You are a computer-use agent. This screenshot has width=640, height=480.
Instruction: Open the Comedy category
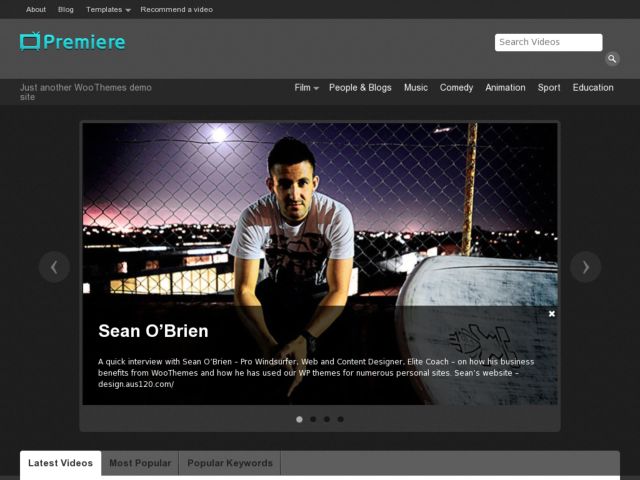pos(456,88)
